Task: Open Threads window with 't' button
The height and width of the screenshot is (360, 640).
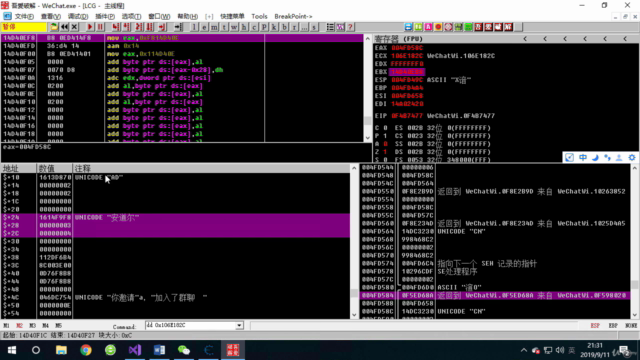Action: [224, 27]
